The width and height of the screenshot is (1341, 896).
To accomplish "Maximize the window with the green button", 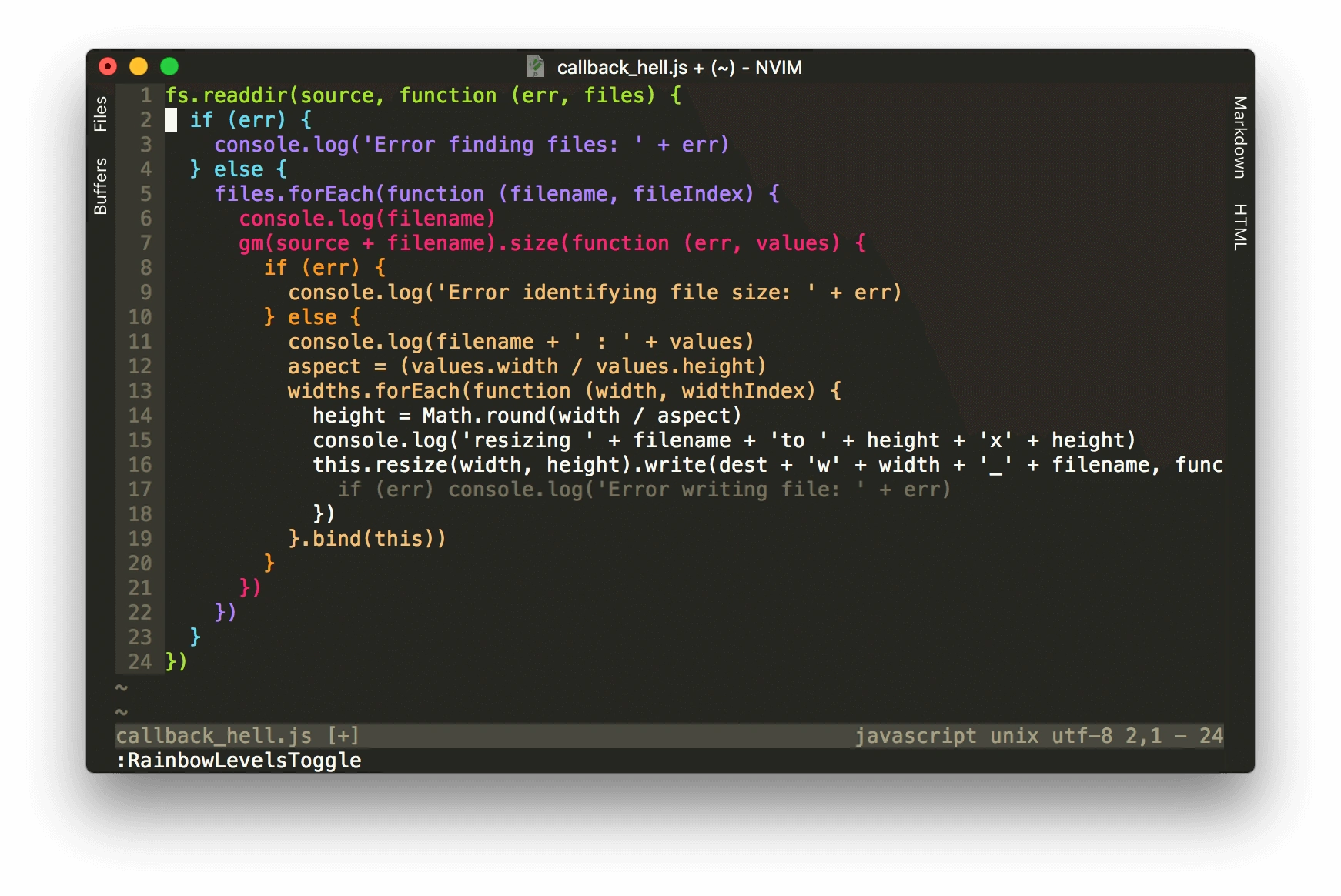I will click(x=169, y=67).
